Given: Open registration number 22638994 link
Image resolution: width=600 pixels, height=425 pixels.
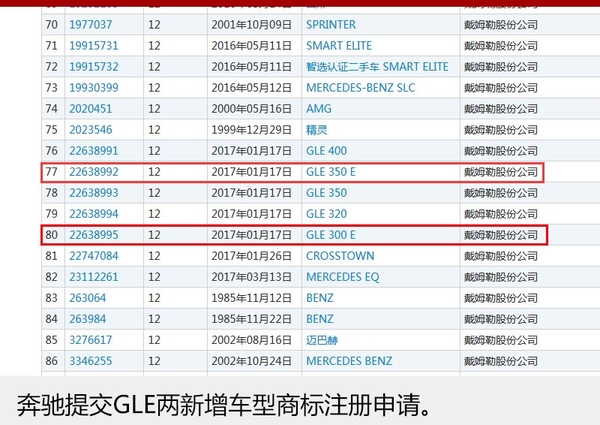Looking at the screenshot, I should click(x=94, y=214).
